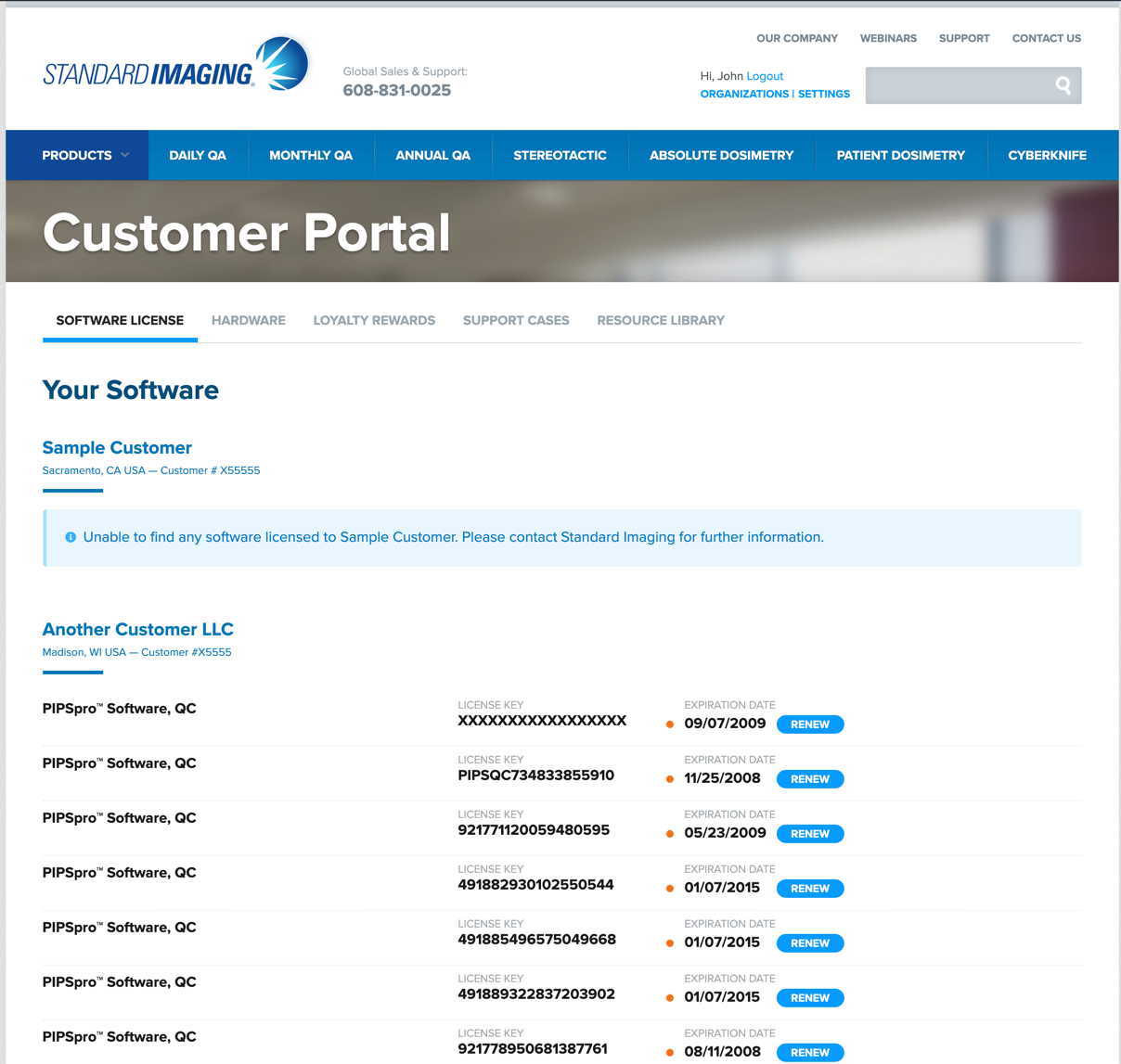Image resolution: width=1121 pixels, height=1064 pixels.
Task: Renew license 491885496575049668
Action: 810,943
